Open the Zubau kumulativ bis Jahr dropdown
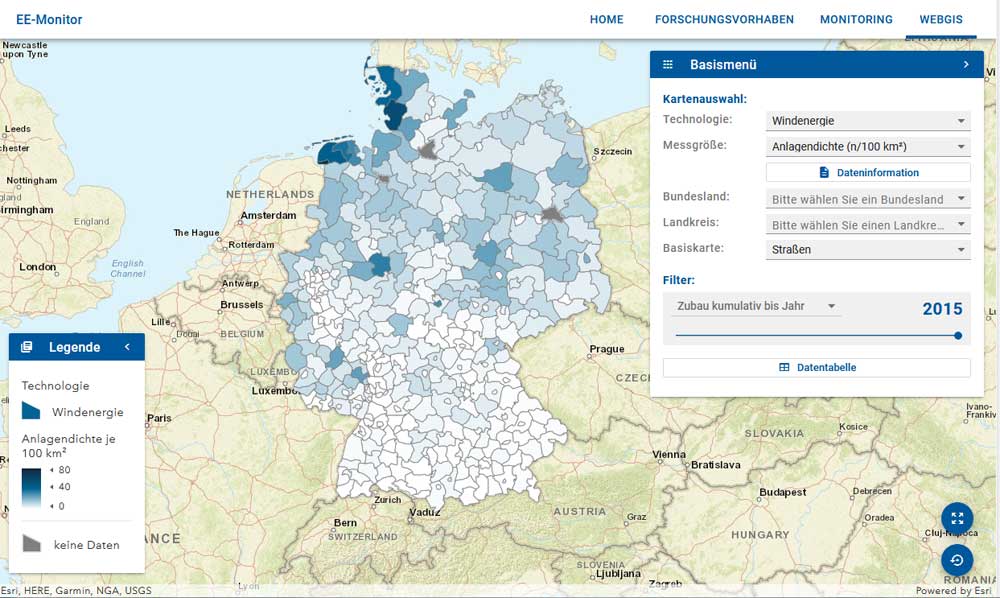The image size is (1000, 598). pos(756,306)
